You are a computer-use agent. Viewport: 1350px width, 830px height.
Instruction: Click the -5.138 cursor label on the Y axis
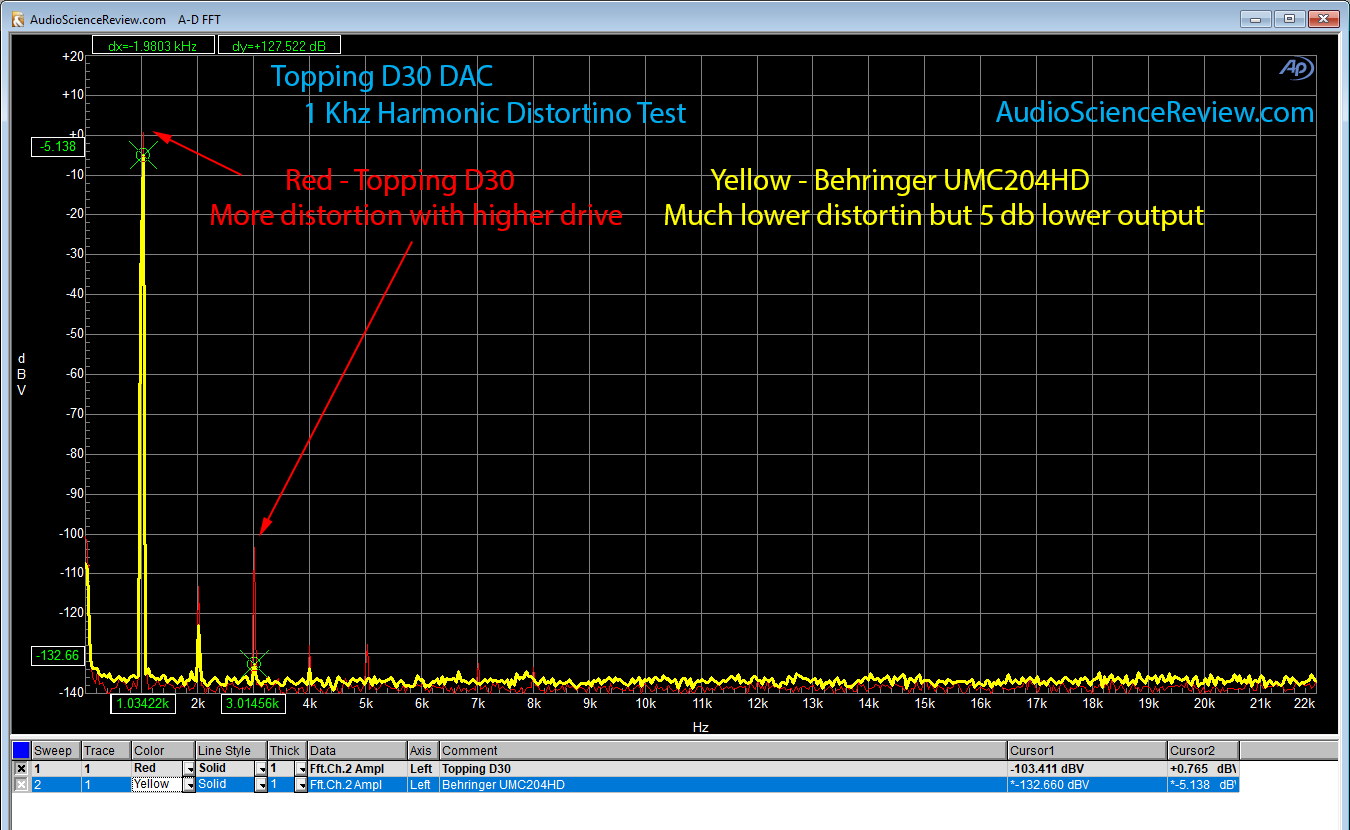pos(59,147)
